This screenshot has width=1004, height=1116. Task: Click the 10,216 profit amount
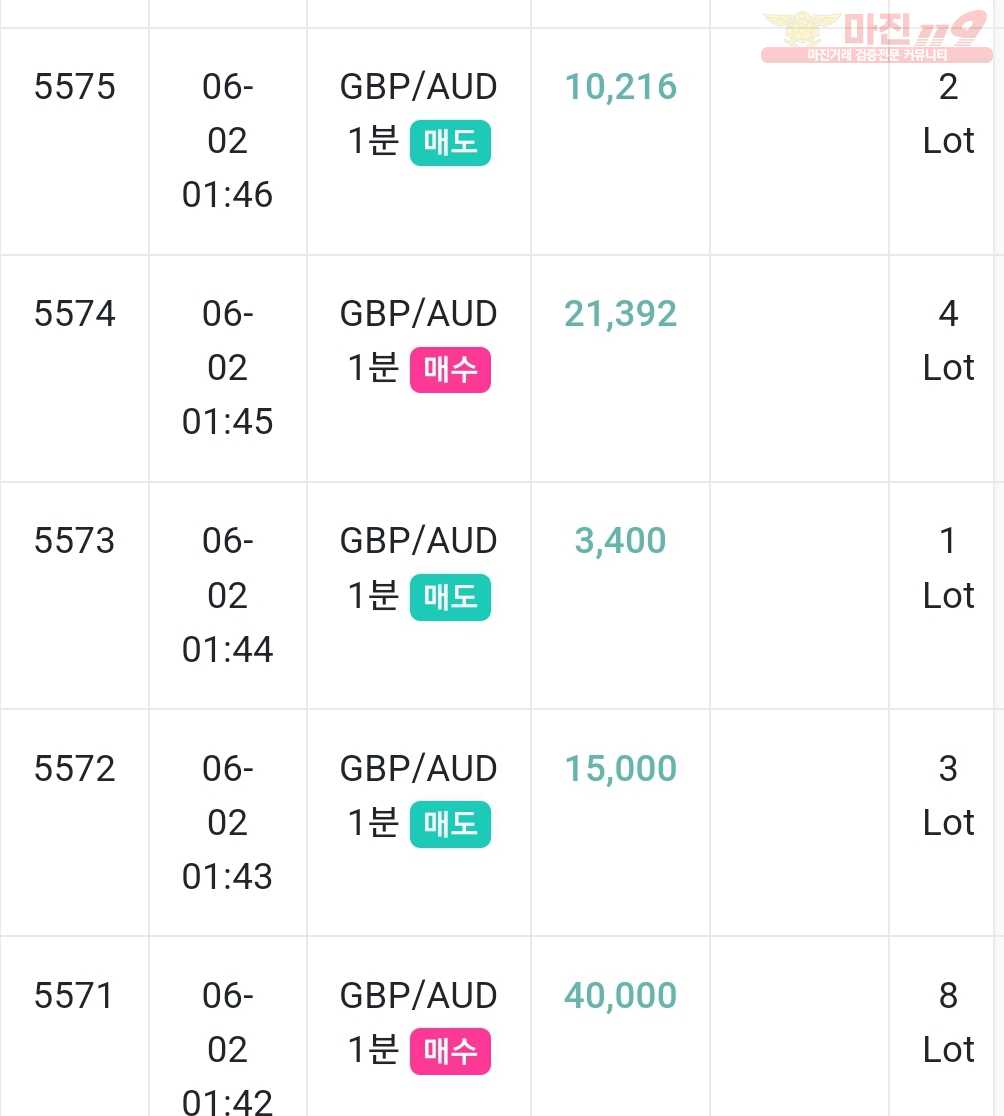coord(620,88)
